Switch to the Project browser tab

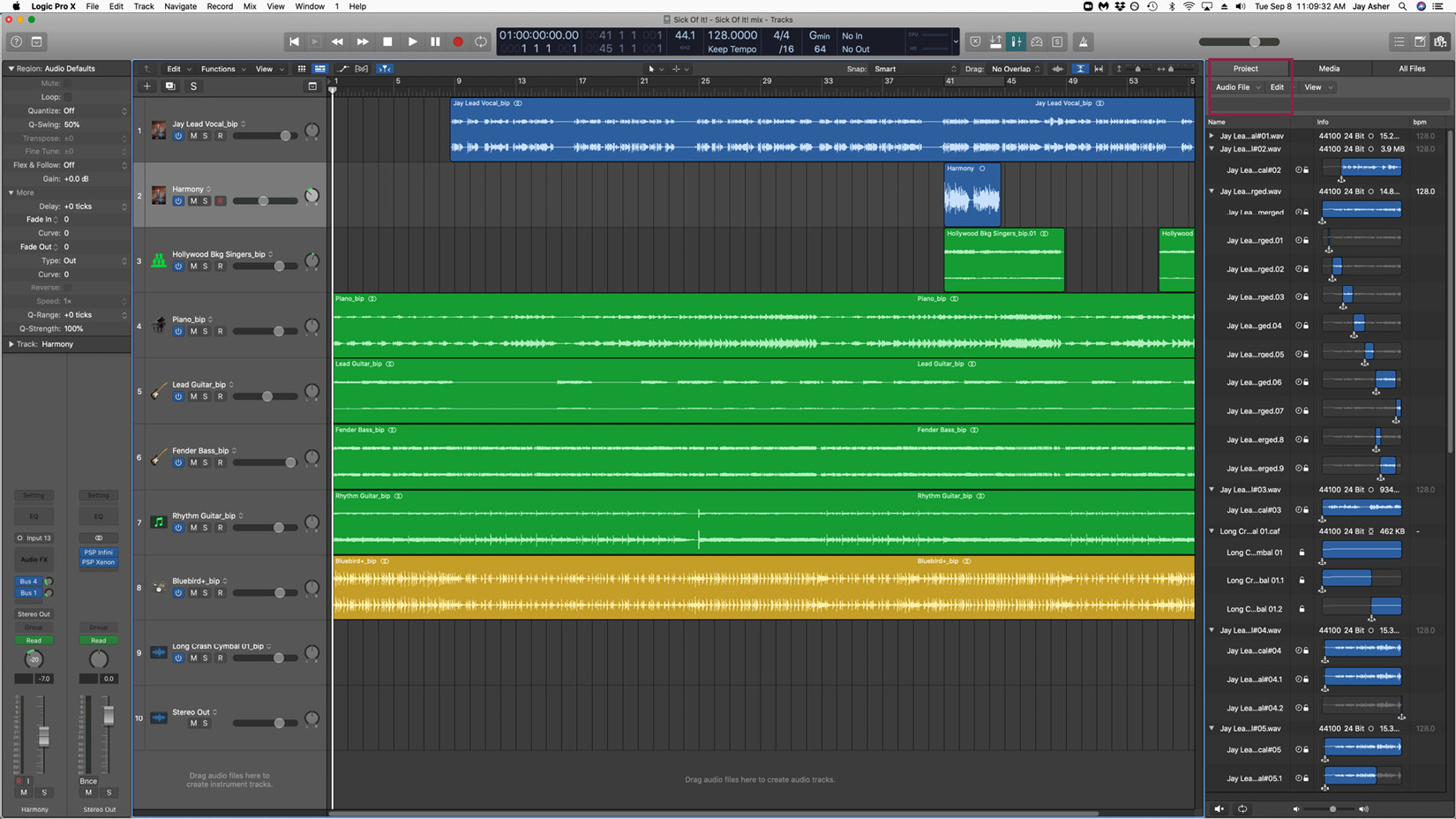(1245, 68)
